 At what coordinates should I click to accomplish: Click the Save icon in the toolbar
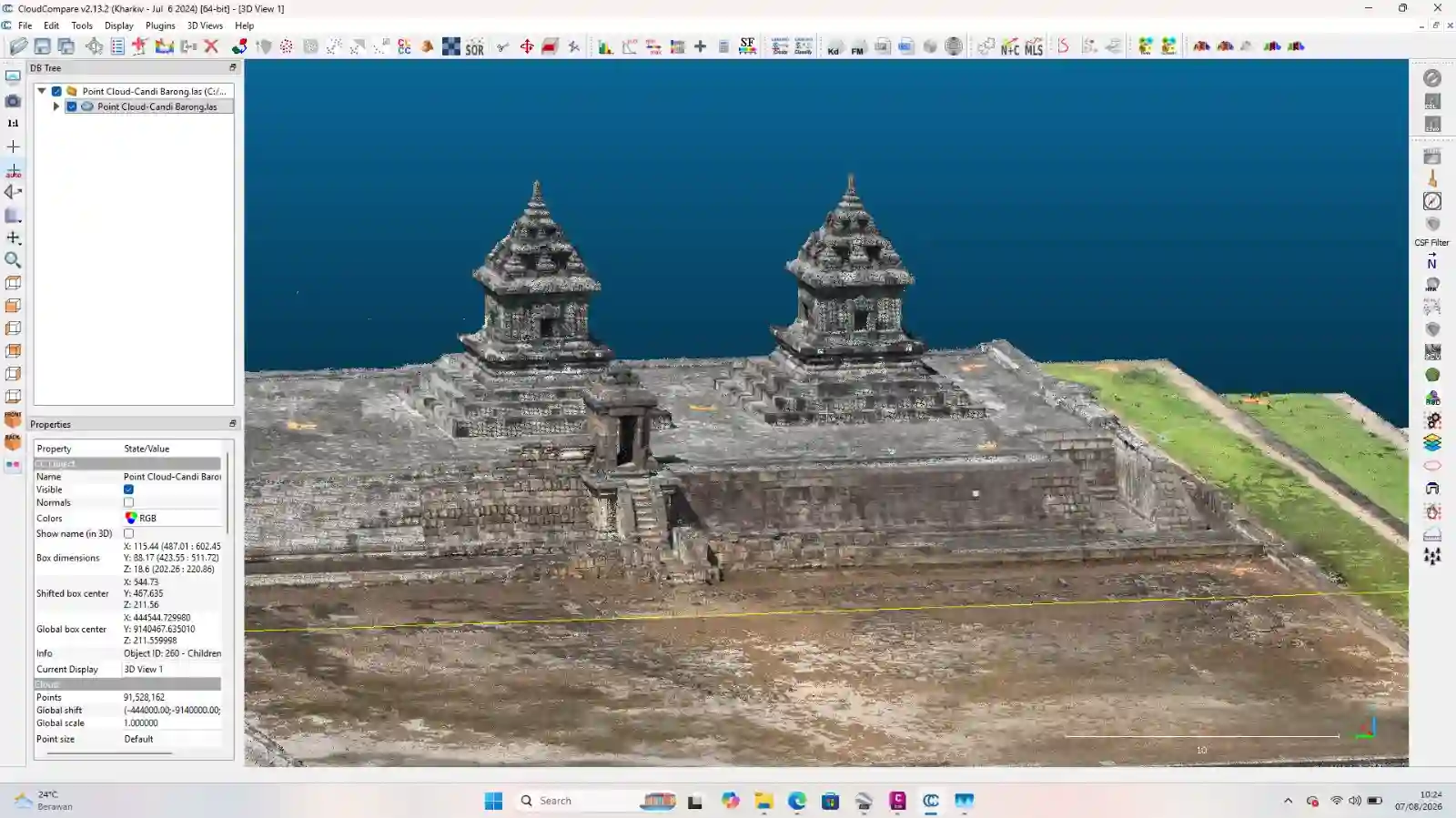(x=42, y=46)
